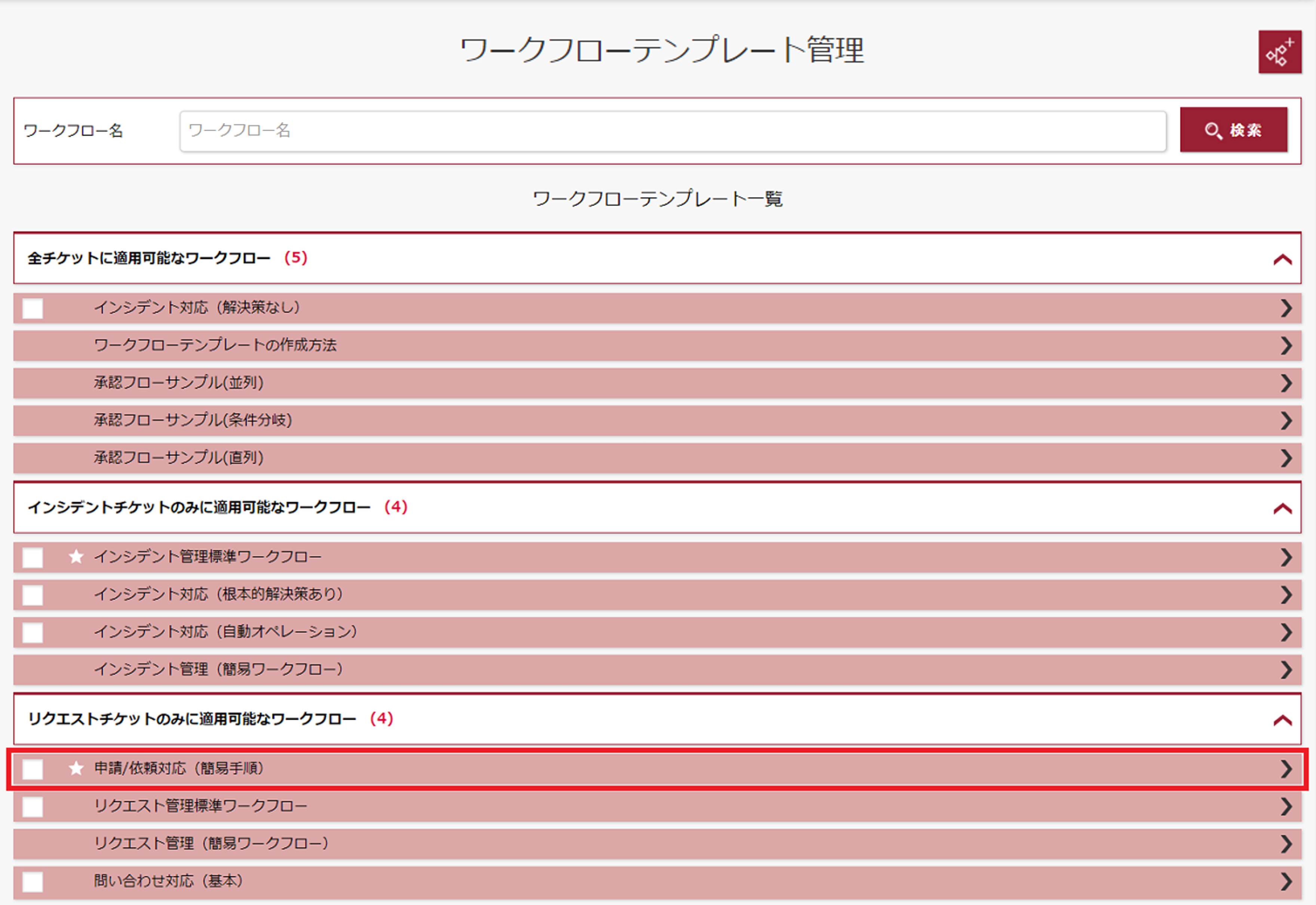Select インシデント管理（簡易ワークフロー）template name
Screen dimensions: 1316x905
coord(218,669)
